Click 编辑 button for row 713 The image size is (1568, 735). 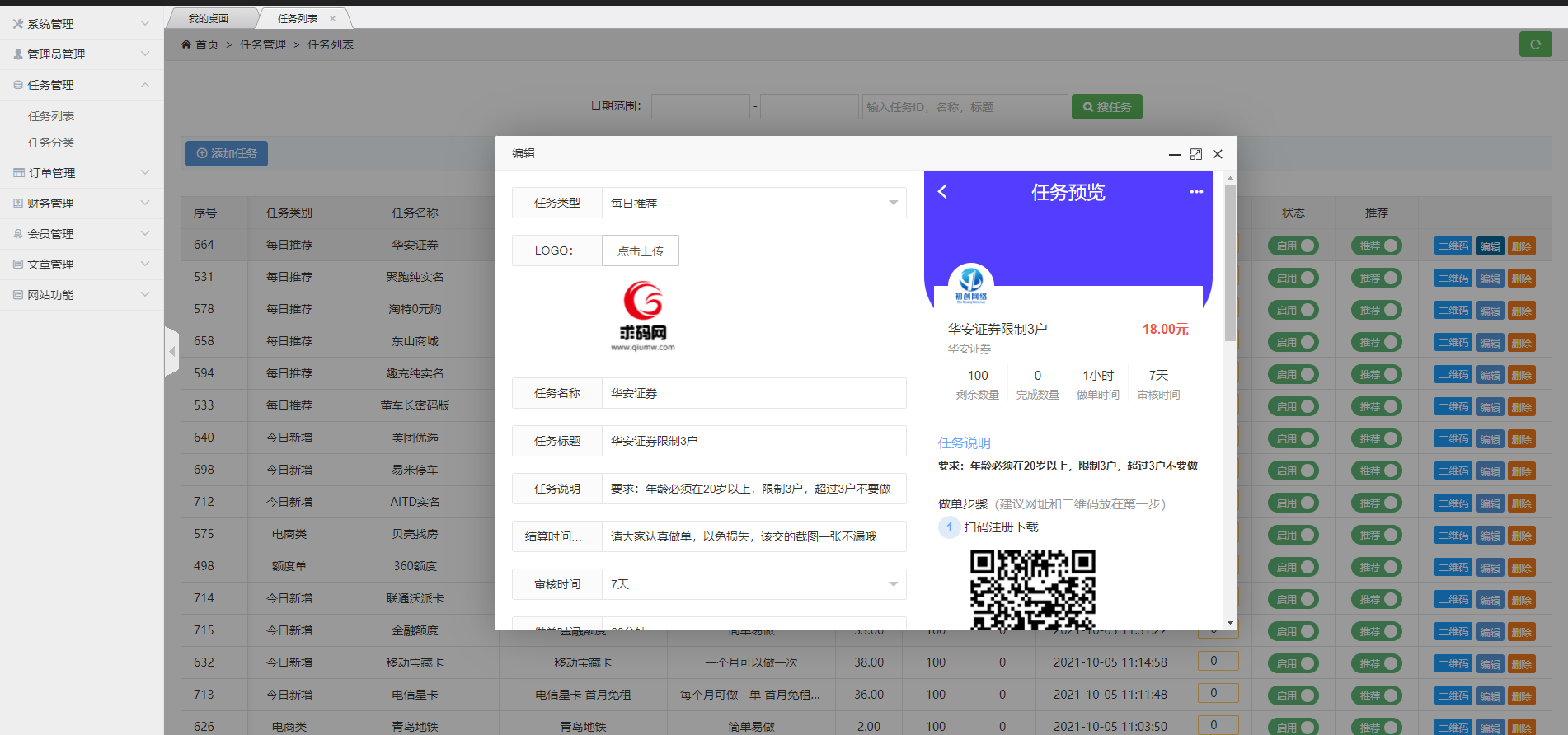point(1490,696)
